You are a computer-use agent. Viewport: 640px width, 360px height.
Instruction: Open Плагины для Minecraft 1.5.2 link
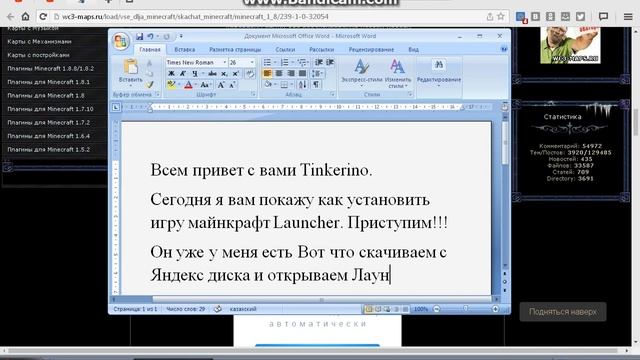click(x=49, y=149)
